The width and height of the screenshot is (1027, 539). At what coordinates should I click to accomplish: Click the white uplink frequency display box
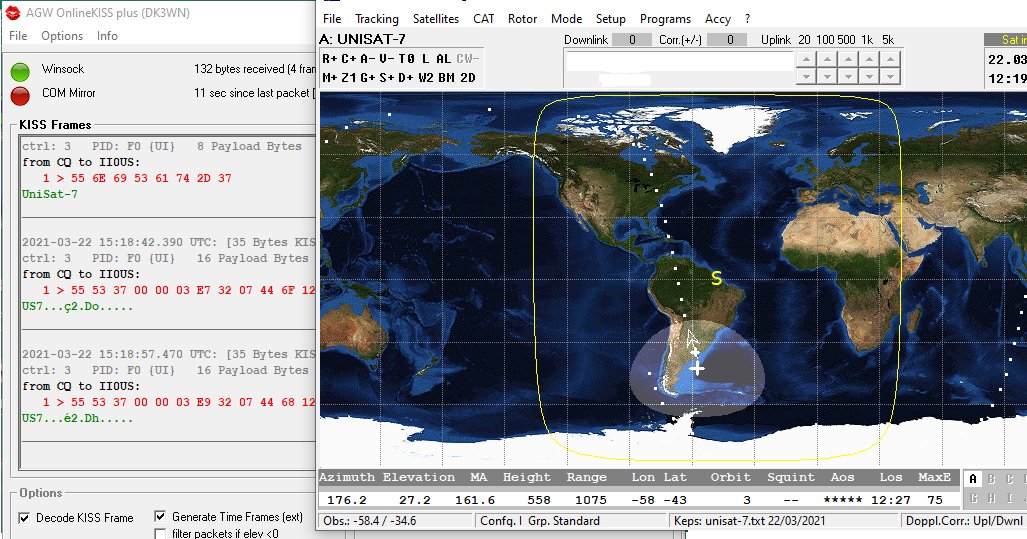(x=679, y=62)
